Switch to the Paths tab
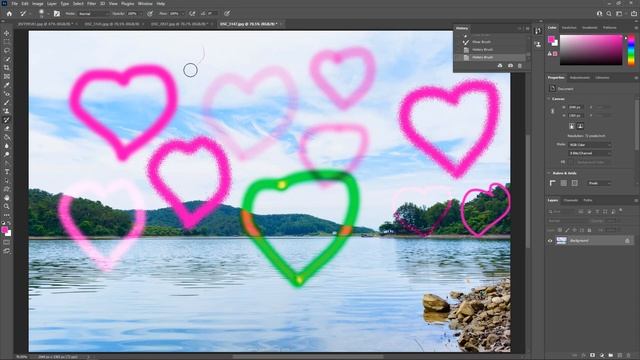640x360 pixels. pyautogui.click(x=588, y=200)
